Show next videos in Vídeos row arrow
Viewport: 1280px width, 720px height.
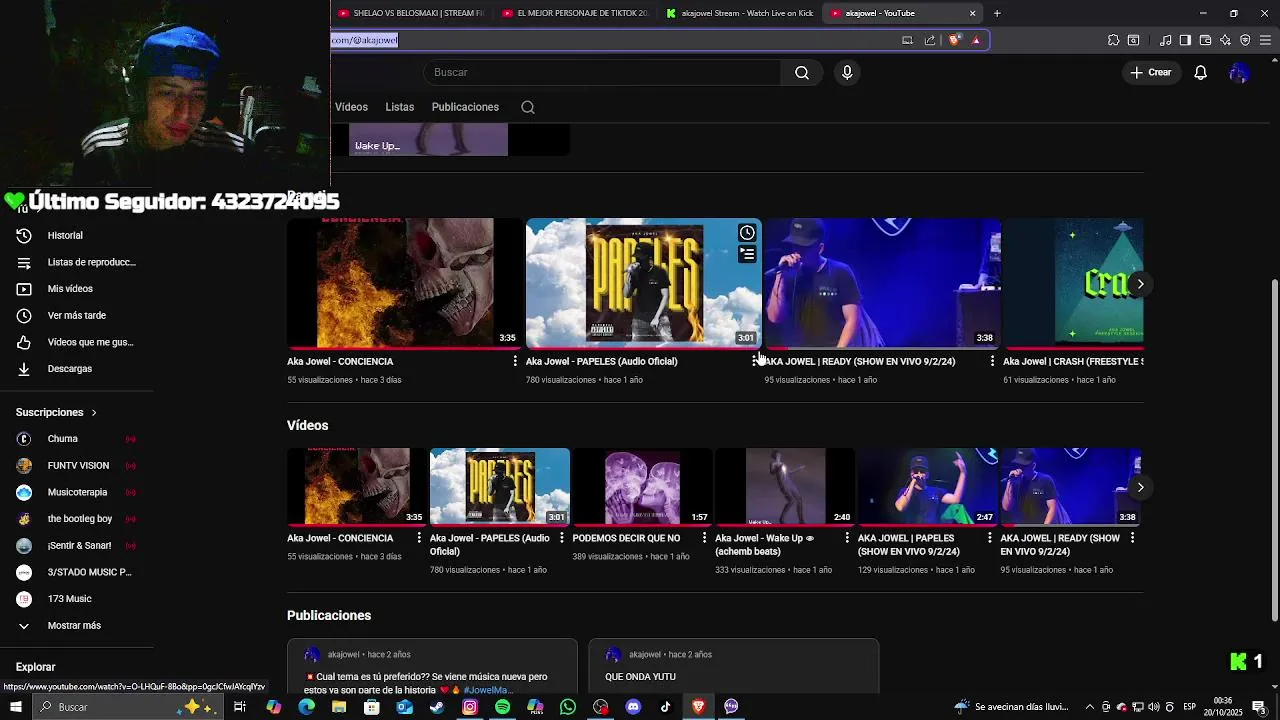pos(1140,487)
